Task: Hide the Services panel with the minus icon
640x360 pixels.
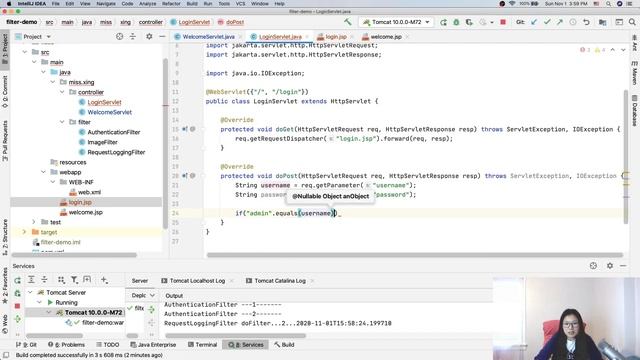Action: 623,266
